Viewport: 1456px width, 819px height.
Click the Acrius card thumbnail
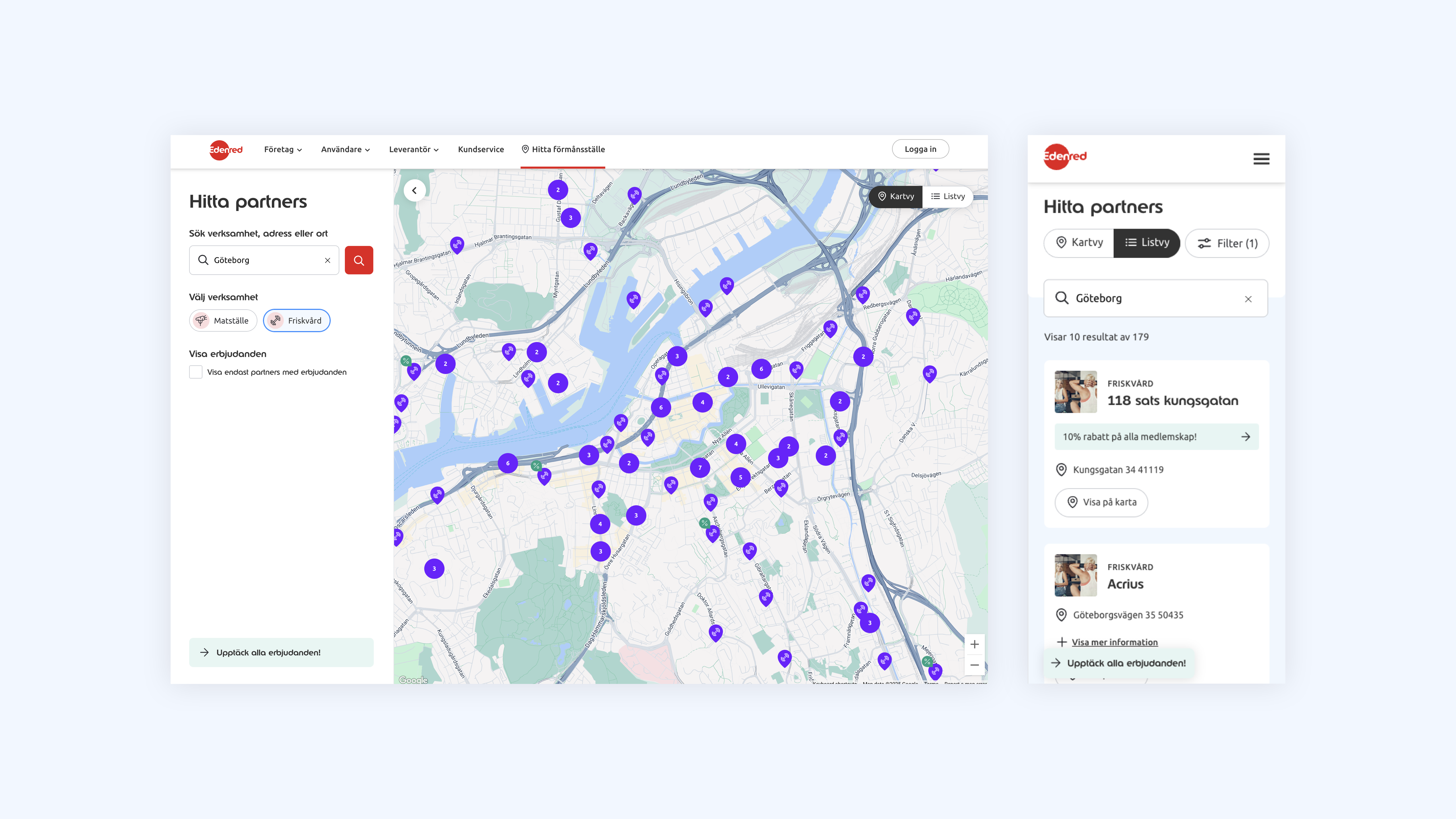1076,575
